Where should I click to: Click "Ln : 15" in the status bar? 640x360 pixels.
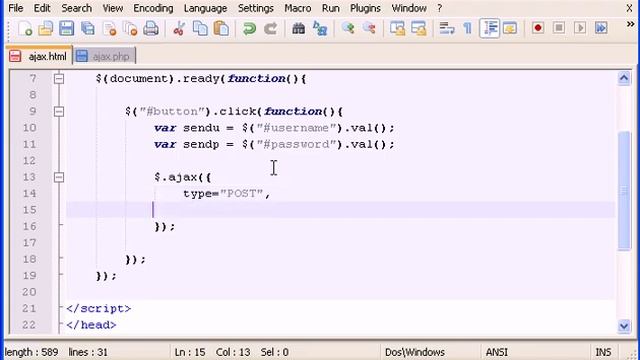[x=190, y=352]
